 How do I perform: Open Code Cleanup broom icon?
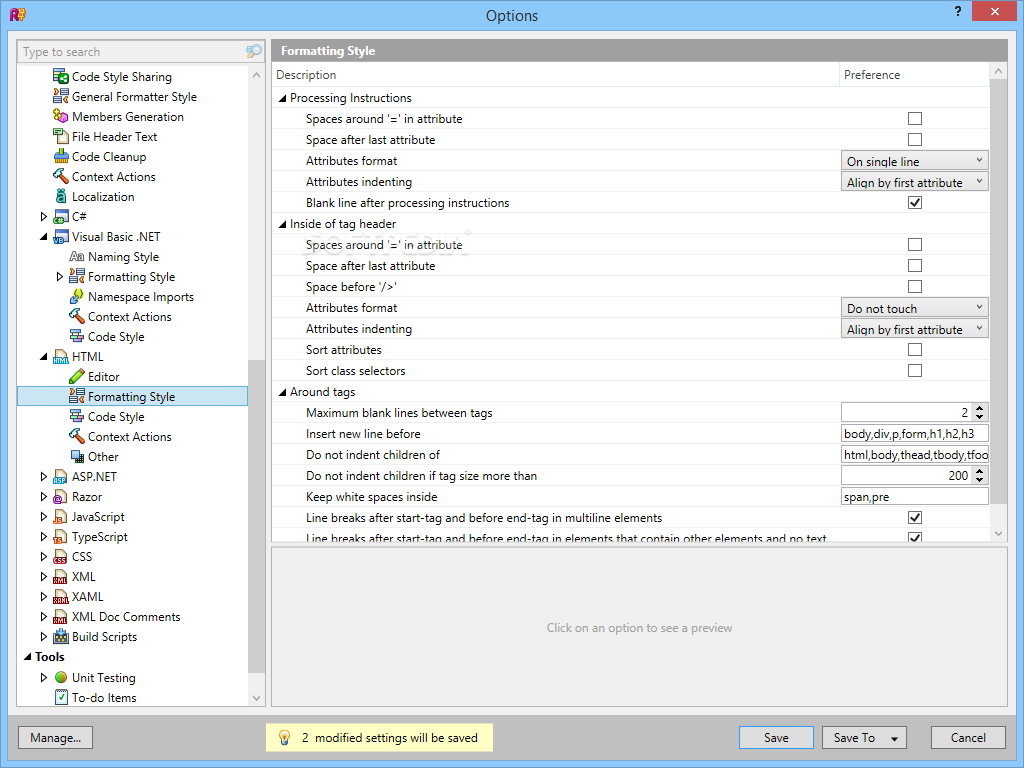click(61, 157)
